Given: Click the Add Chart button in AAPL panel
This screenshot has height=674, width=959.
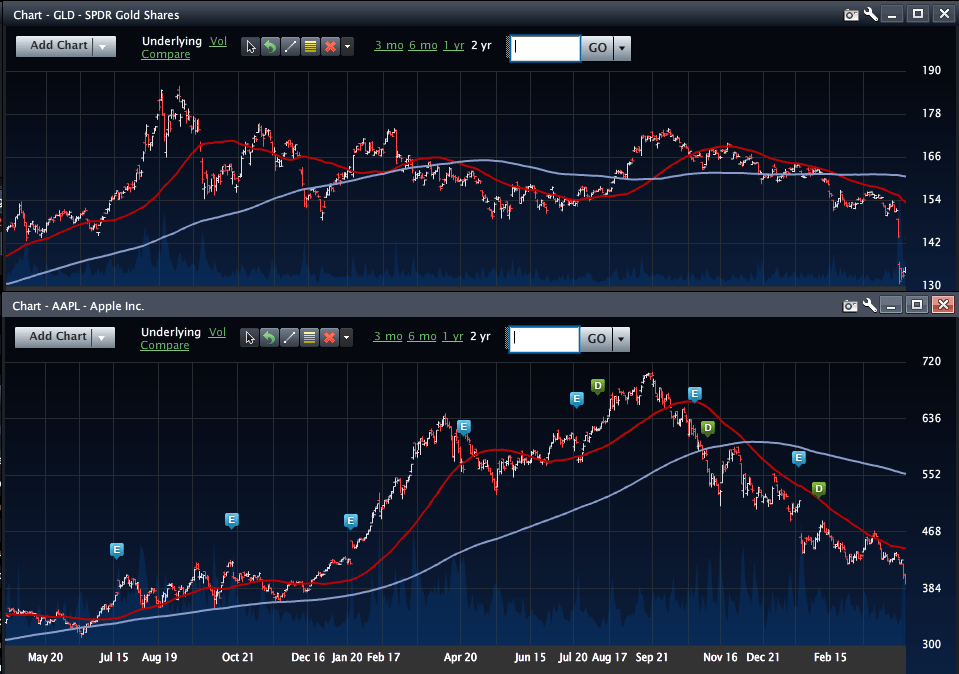Looking at the screenshot, I should (58, 337).
